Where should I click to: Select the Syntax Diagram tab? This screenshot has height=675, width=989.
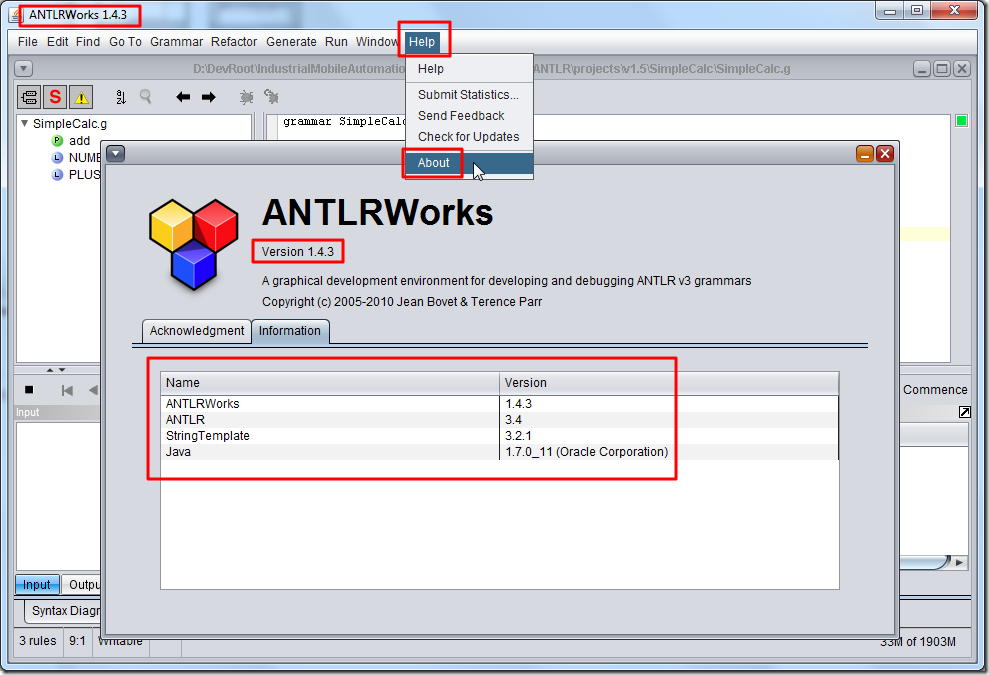[x=63, y=611]
